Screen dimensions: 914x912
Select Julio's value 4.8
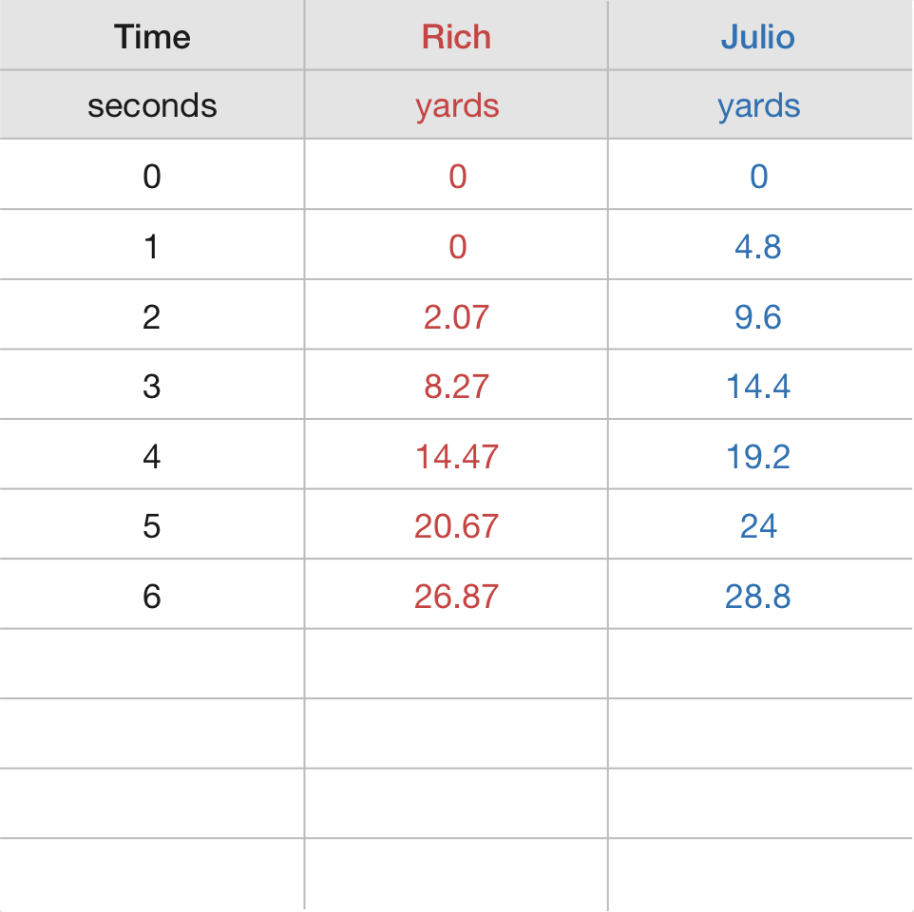[x=758, y=247]
